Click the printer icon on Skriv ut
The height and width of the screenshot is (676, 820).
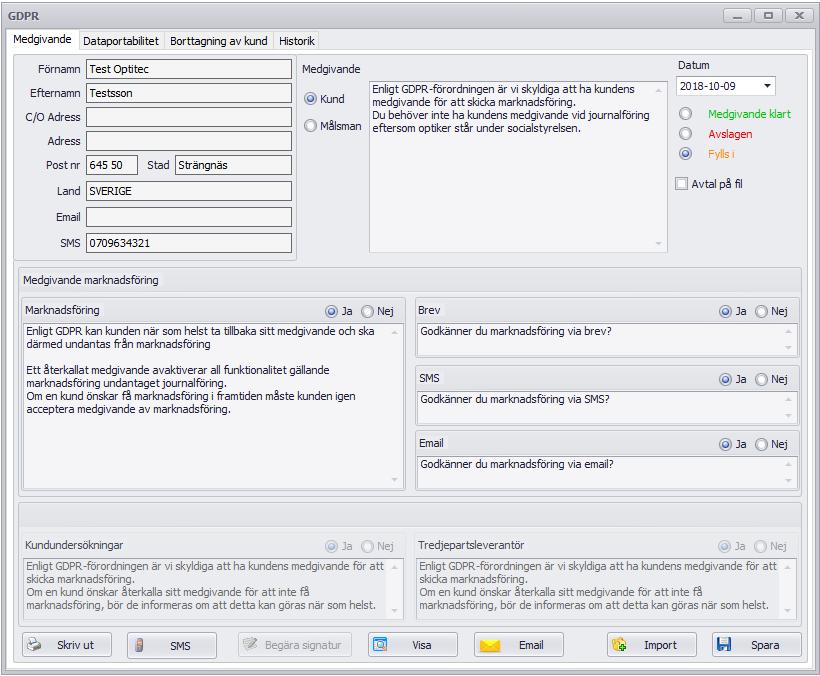point(35,644)
